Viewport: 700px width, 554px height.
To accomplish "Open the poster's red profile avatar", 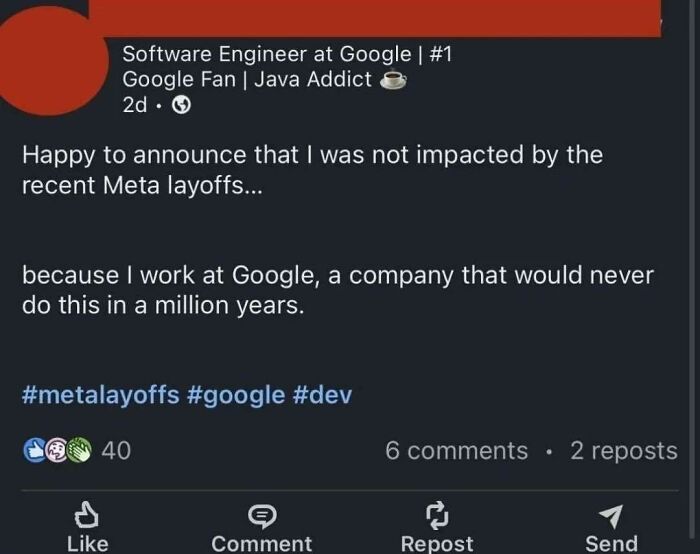I will (x=50, y=60).
